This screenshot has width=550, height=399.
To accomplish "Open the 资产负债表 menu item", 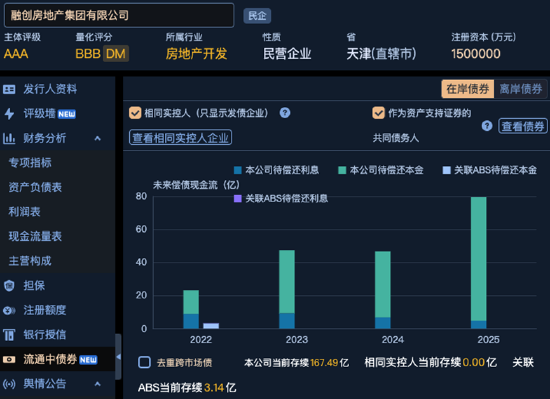I will 35,187.
